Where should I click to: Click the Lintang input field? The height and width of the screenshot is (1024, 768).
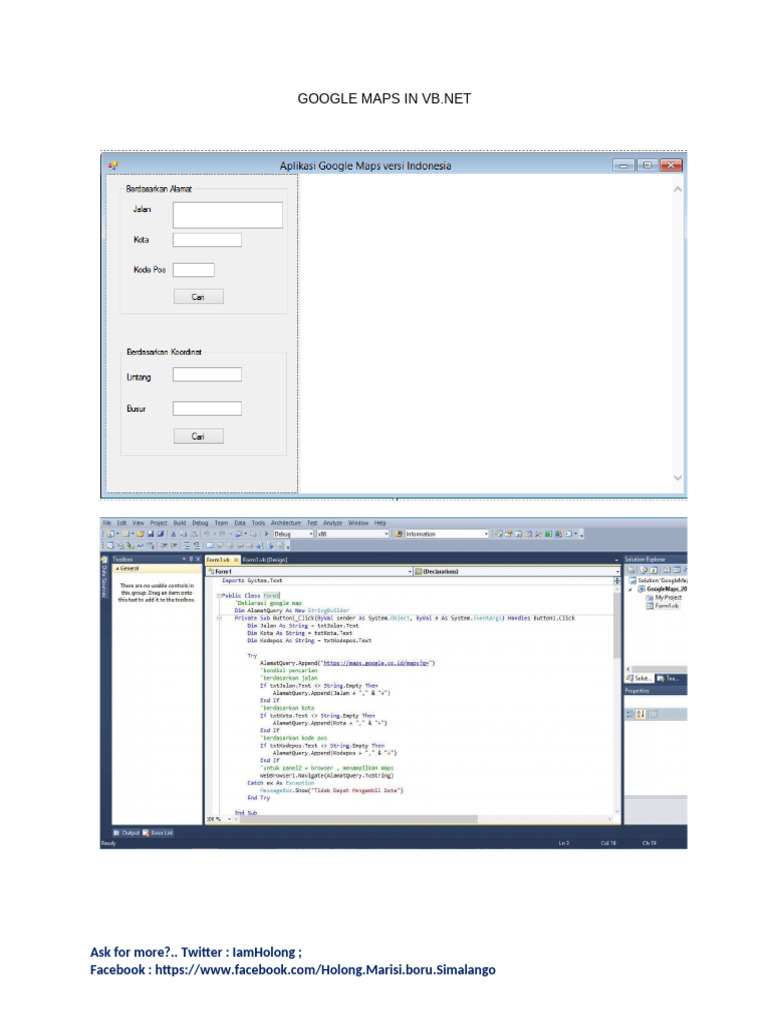(207, 374)
